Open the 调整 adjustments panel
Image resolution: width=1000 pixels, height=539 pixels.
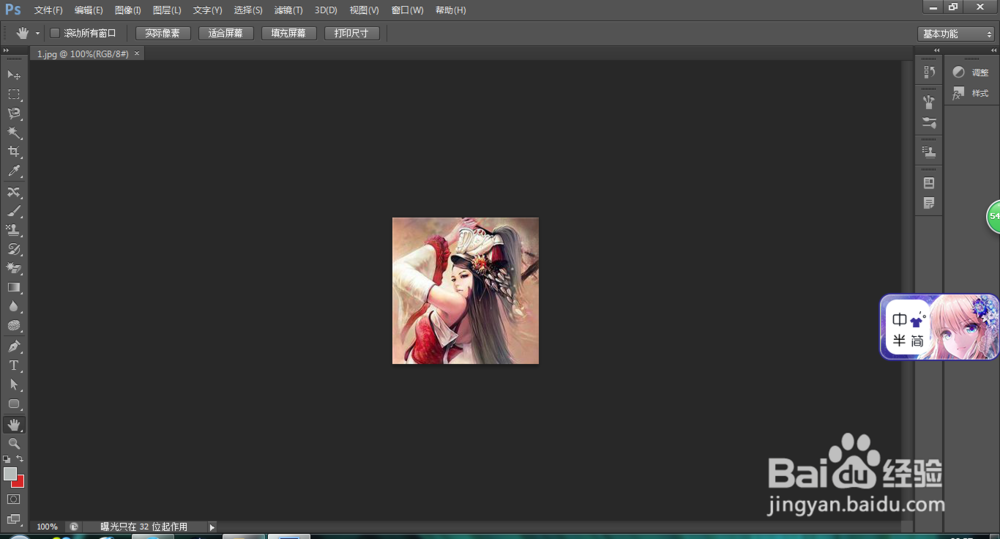[971, 73]
